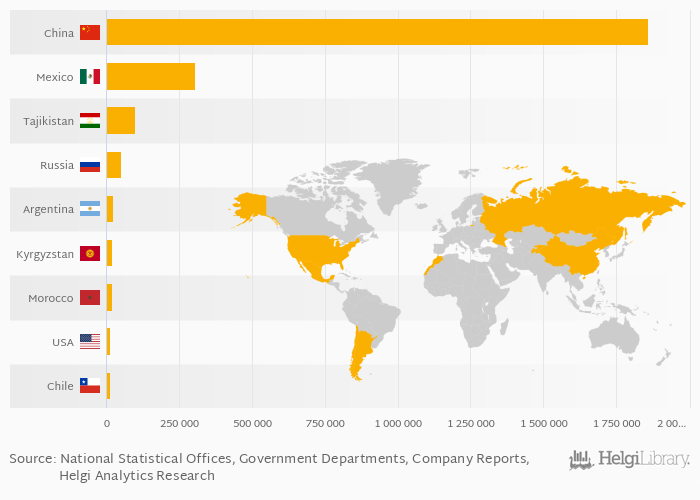
Task: Click the Tajikistan orange bar
Action: click(120, 121)
